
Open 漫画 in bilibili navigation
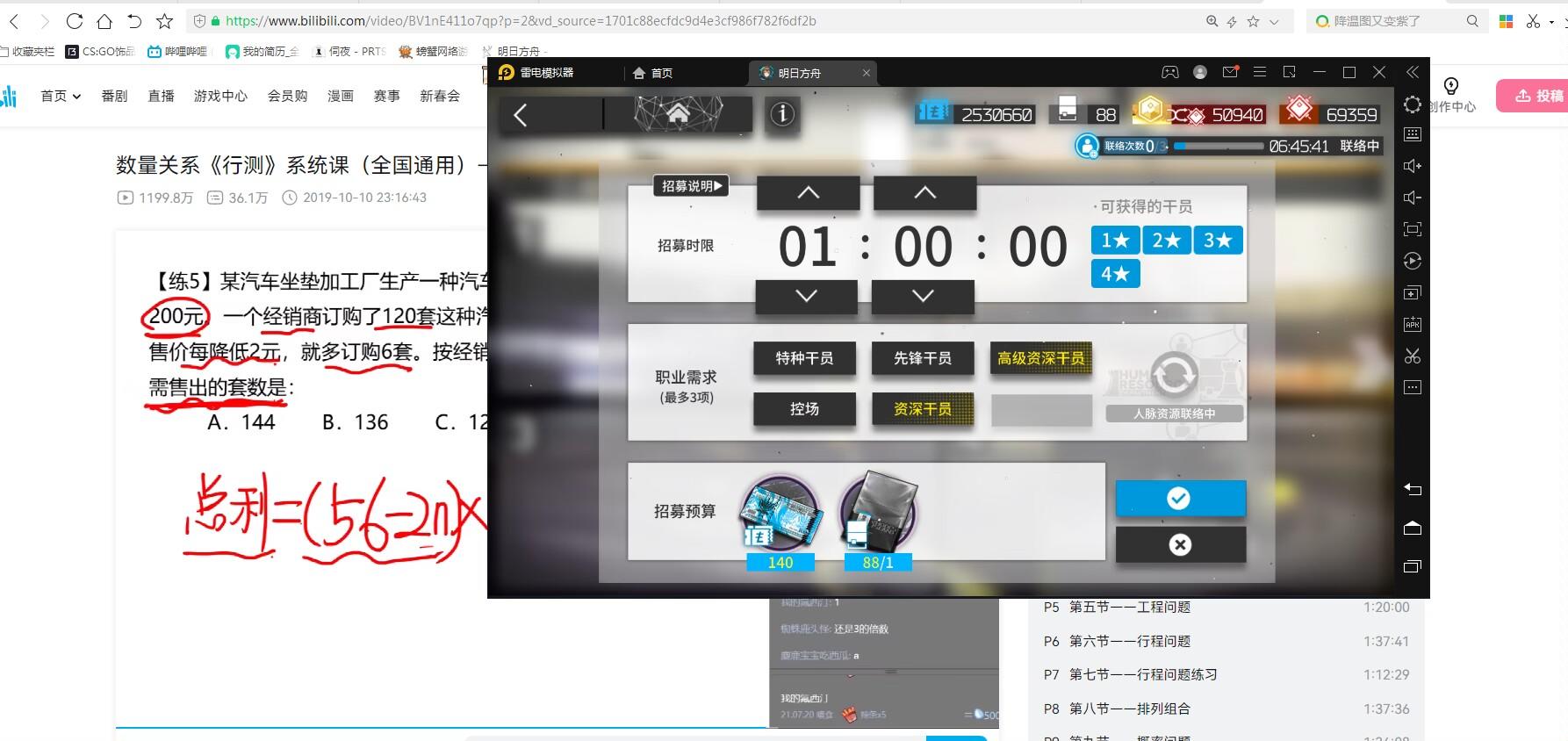click(340, 96)
